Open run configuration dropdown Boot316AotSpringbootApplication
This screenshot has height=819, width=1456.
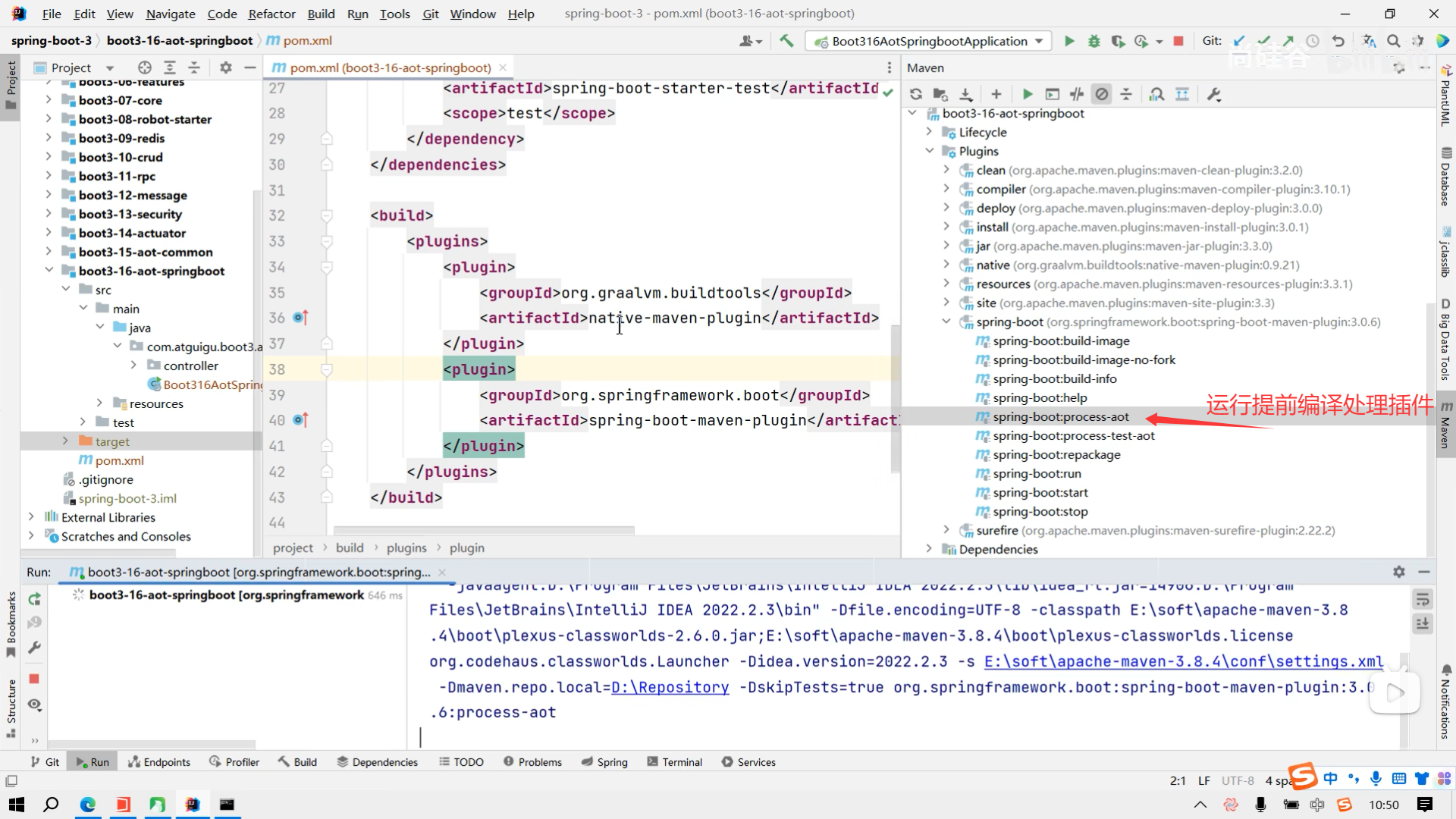(929, 41)
